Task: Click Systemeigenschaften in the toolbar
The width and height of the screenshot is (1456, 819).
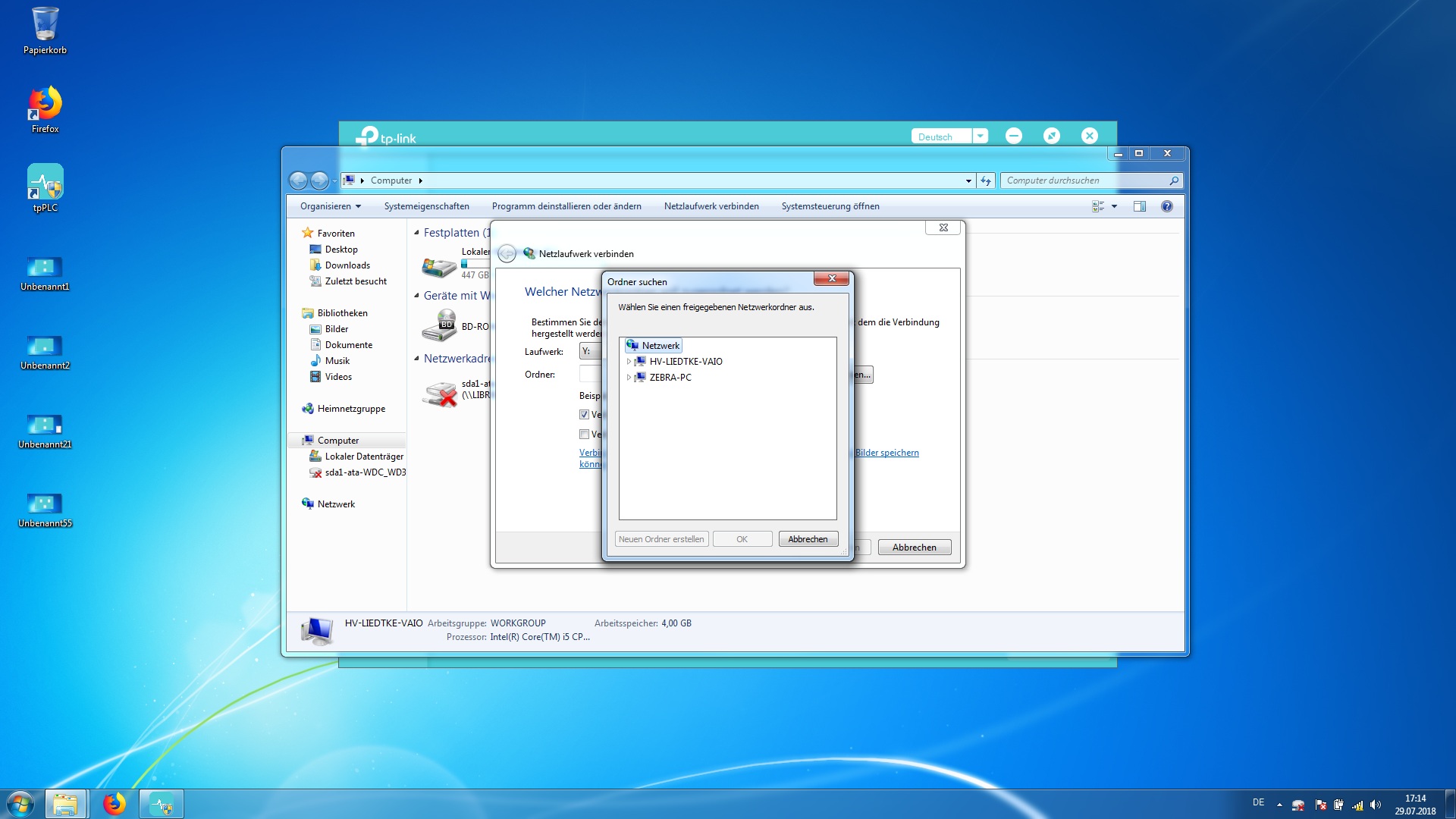Action: point(426,206)
